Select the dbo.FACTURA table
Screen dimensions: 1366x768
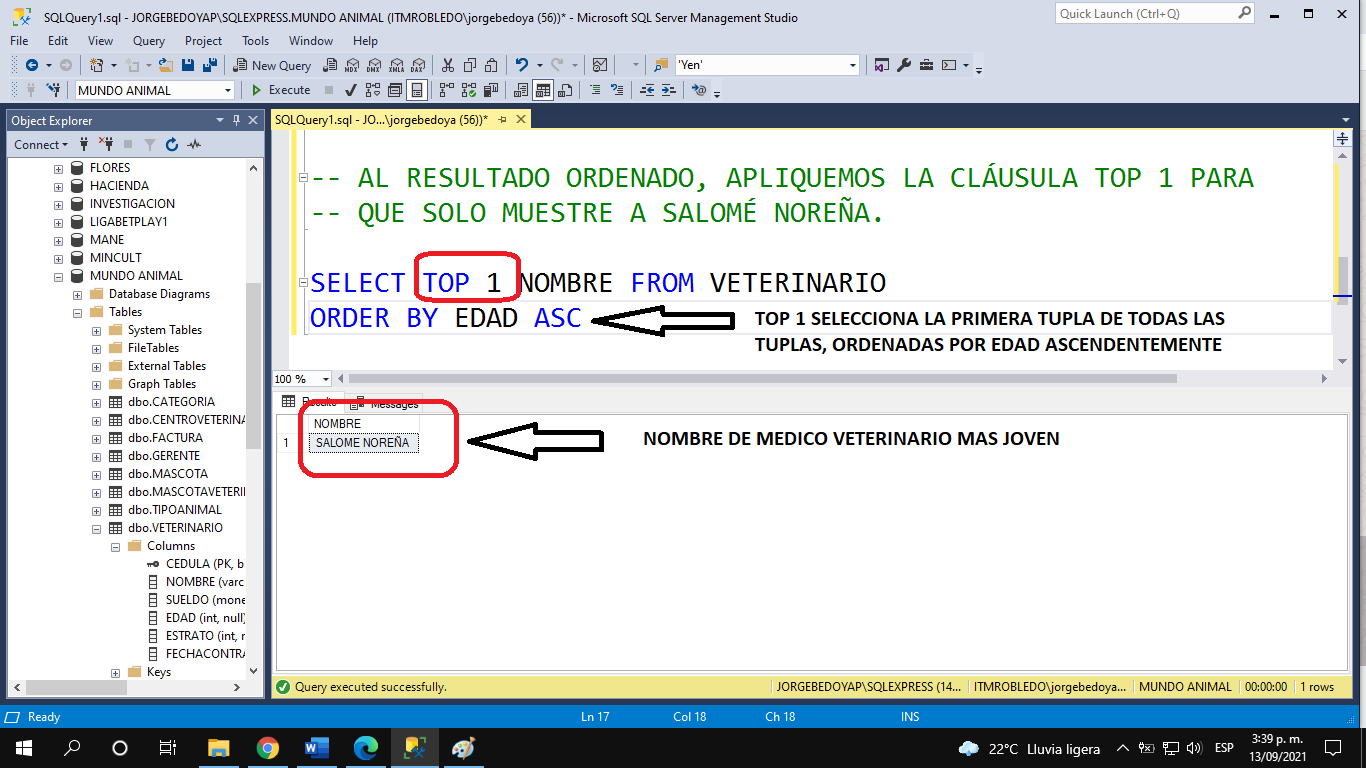tap(165, 438)
